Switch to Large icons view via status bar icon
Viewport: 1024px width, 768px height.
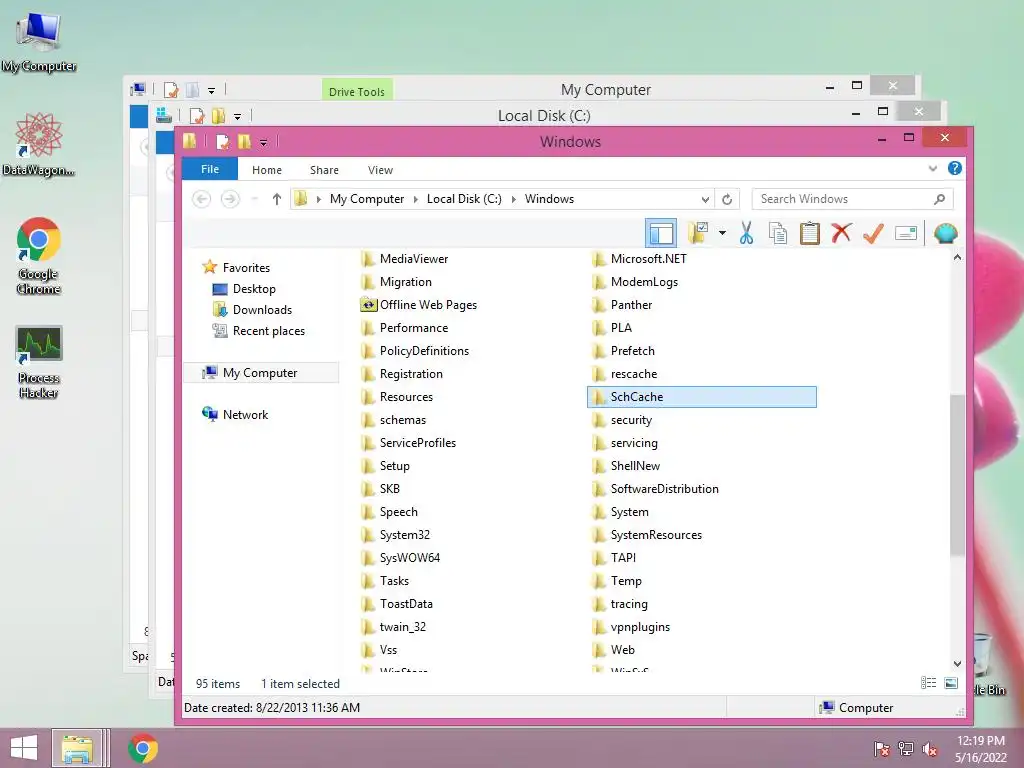pos(951,682)
